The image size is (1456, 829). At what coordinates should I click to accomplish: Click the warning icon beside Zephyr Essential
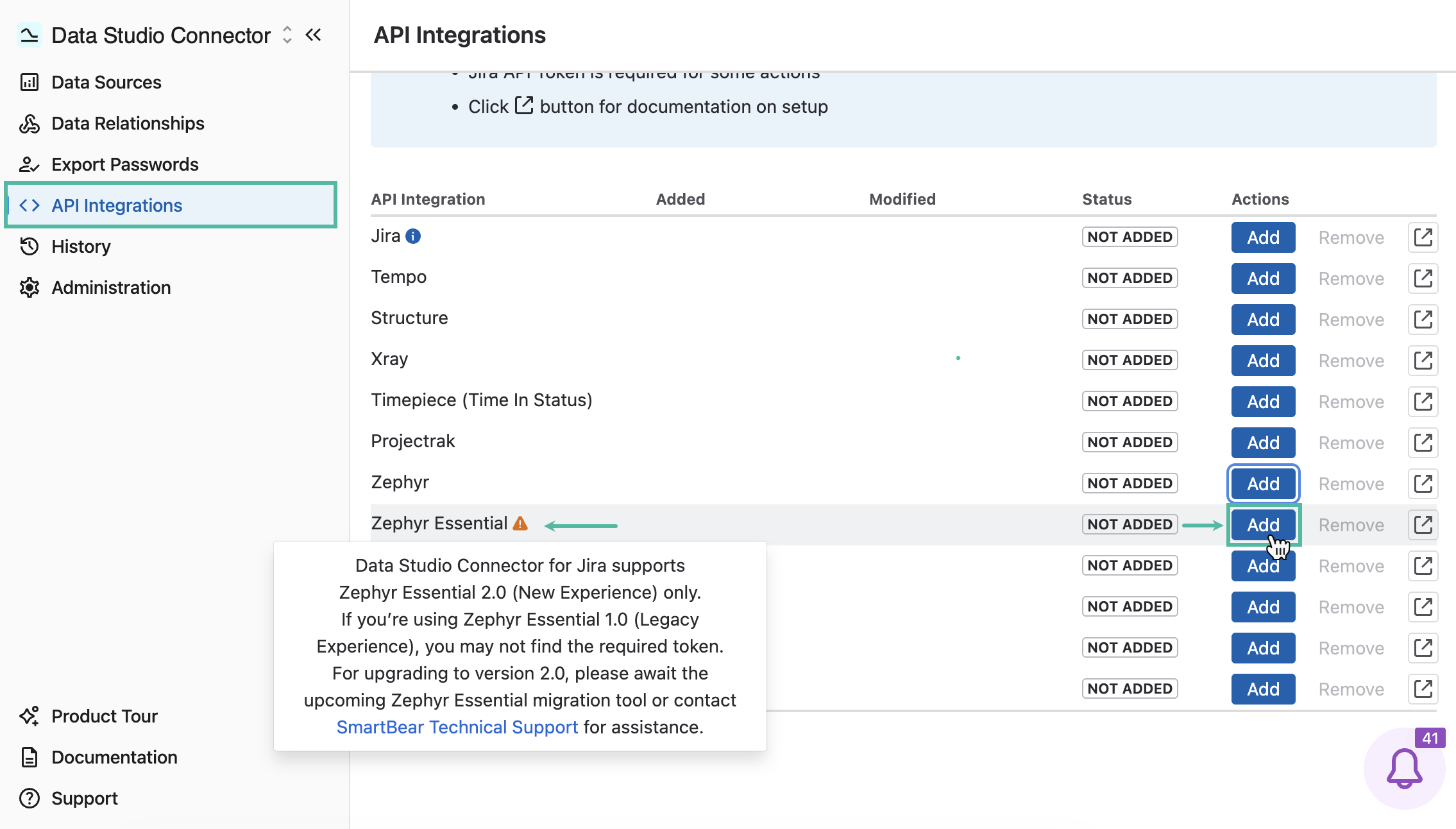520,524
